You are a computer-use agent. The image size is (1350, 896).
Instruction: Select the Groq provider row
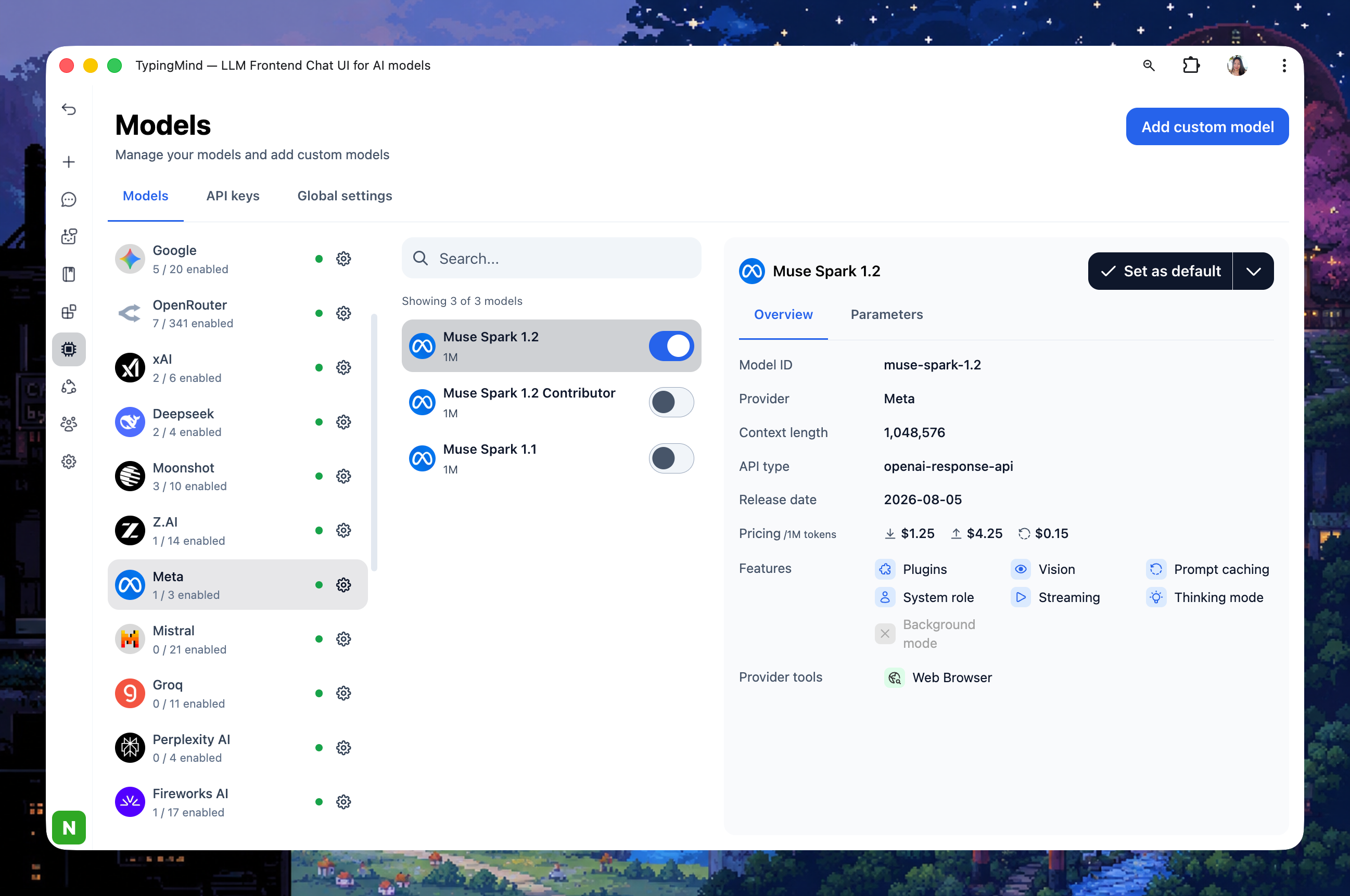pos(237,693)
